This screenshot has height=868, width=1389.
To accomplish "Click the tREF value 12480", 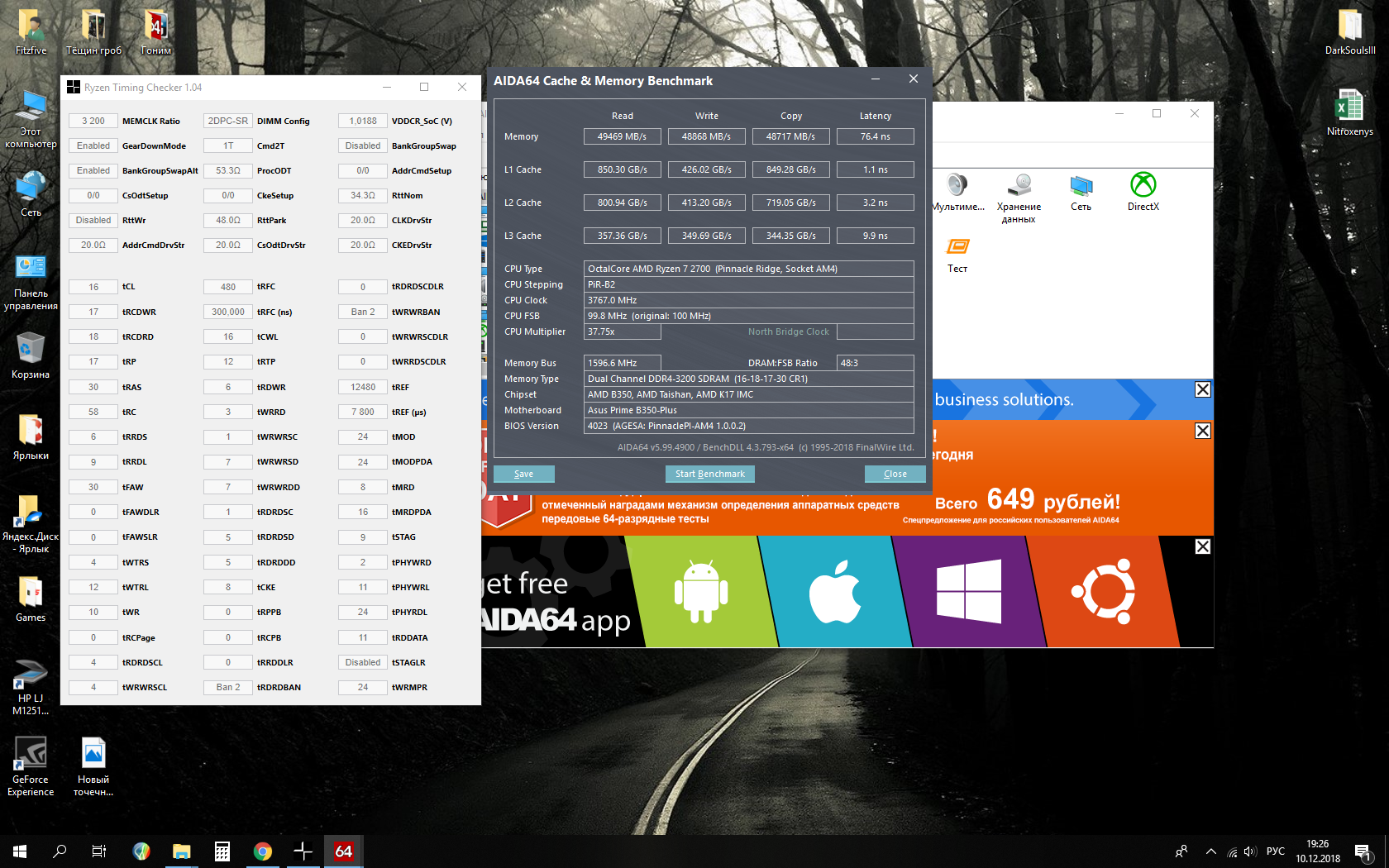I will click(363, 387).
